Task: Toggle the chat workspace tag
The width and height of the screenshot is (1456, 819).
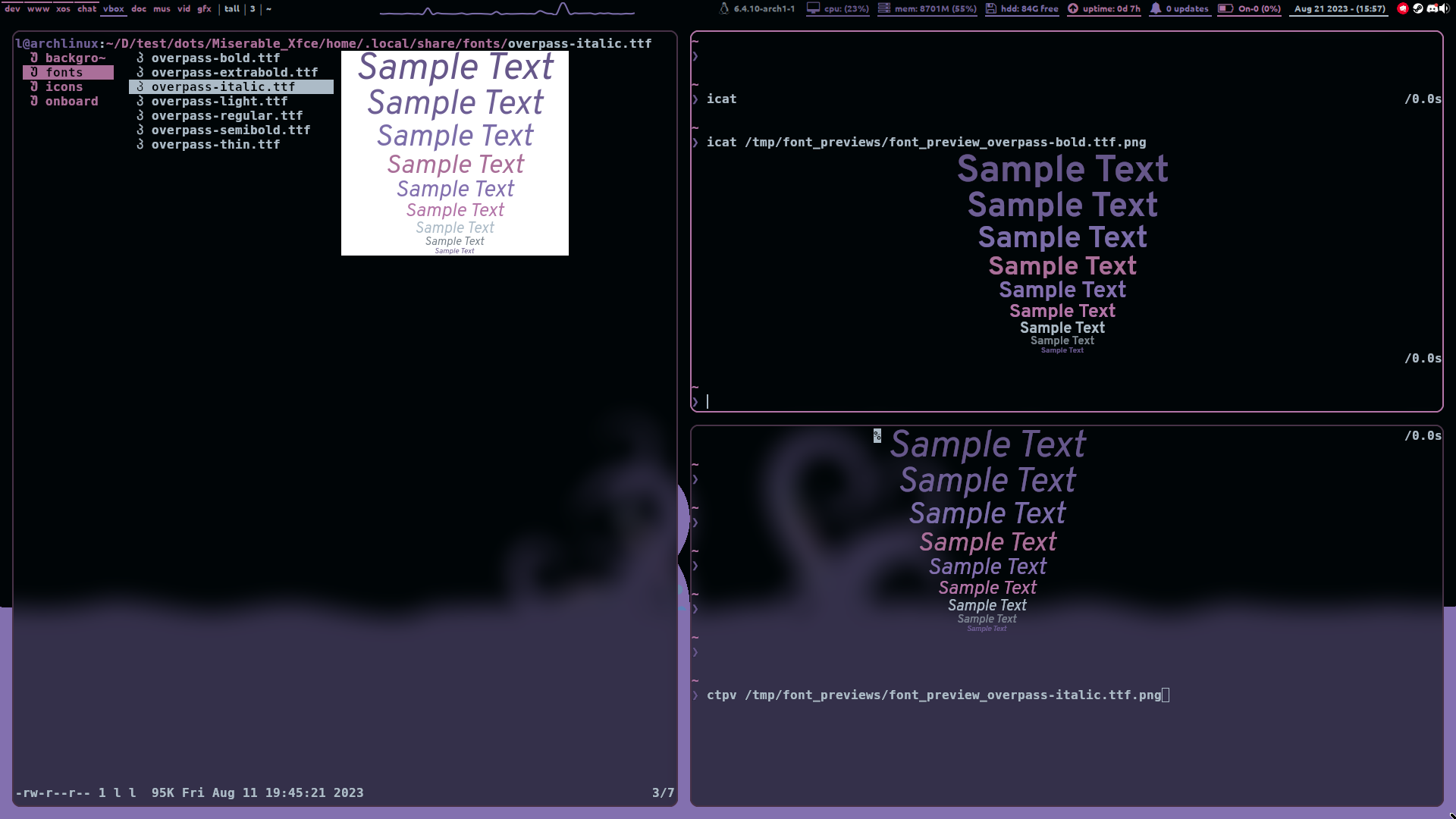Action: tap(86, 9)
